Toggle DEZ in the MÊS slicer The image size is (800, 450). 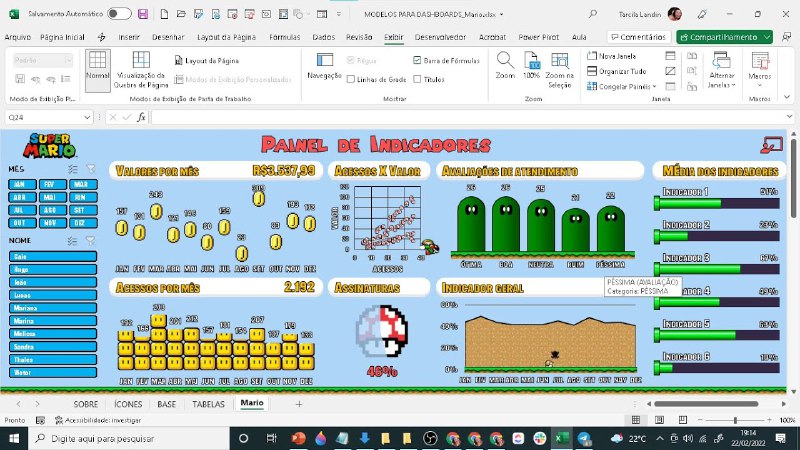point(83,222)
